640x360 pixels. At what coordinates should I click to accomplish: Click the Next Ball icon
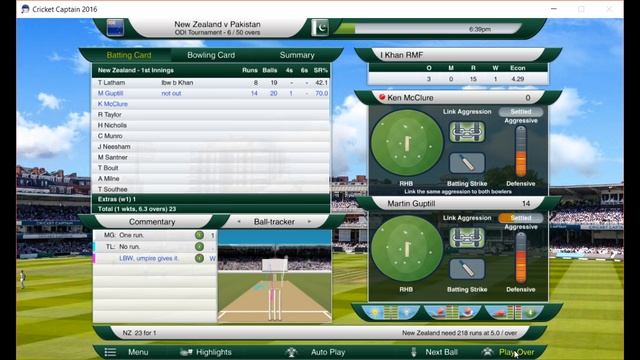click(x=413, y=352)
